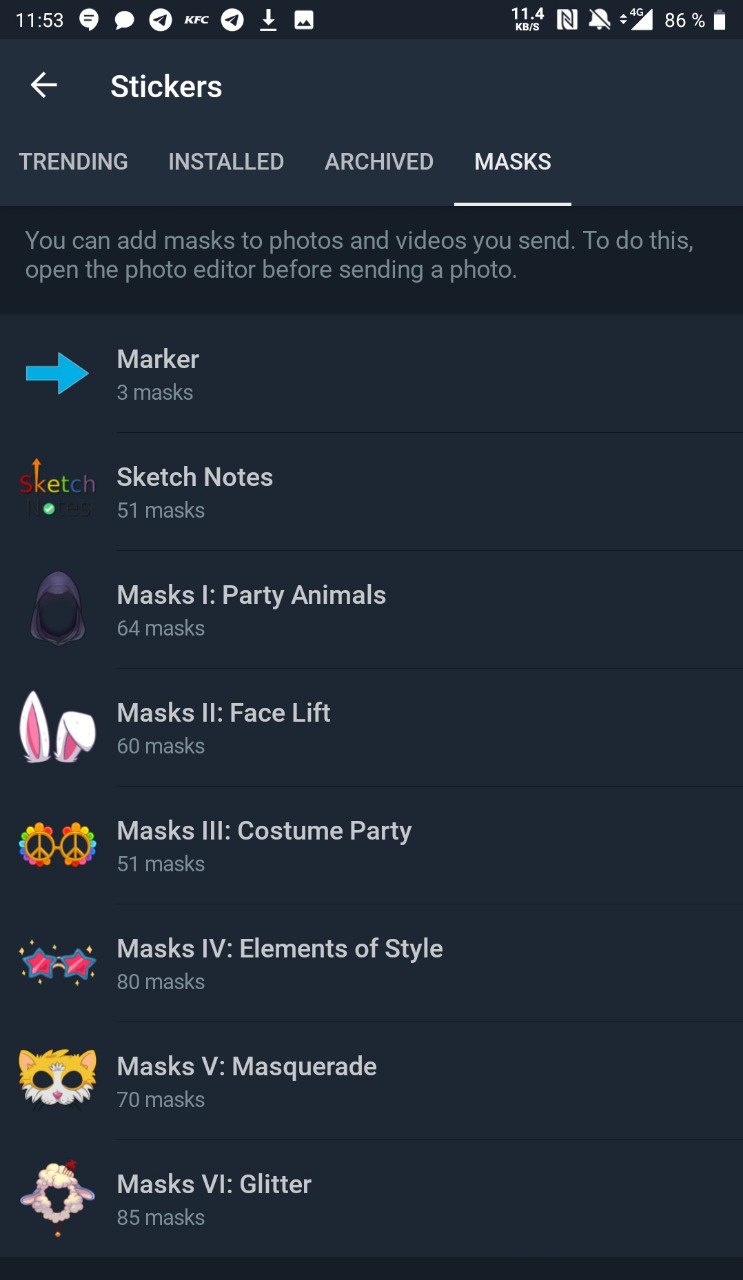Switch to the Trending tab

[x=74, y=162]
